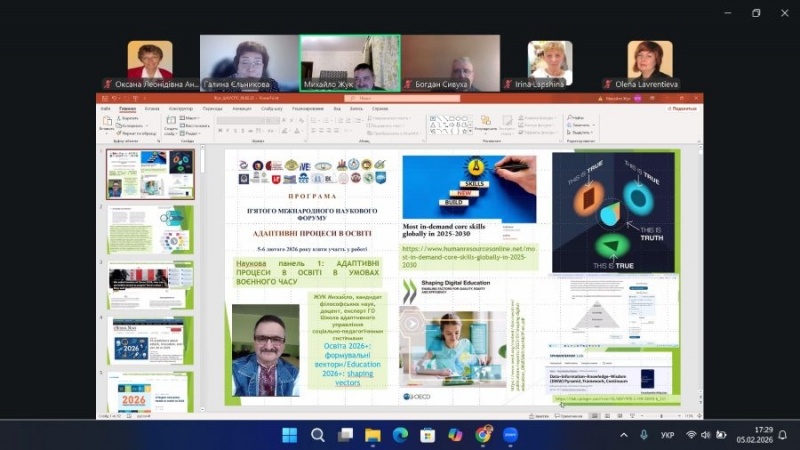Open the Layout dropdown in Slides group

(190, 118)
